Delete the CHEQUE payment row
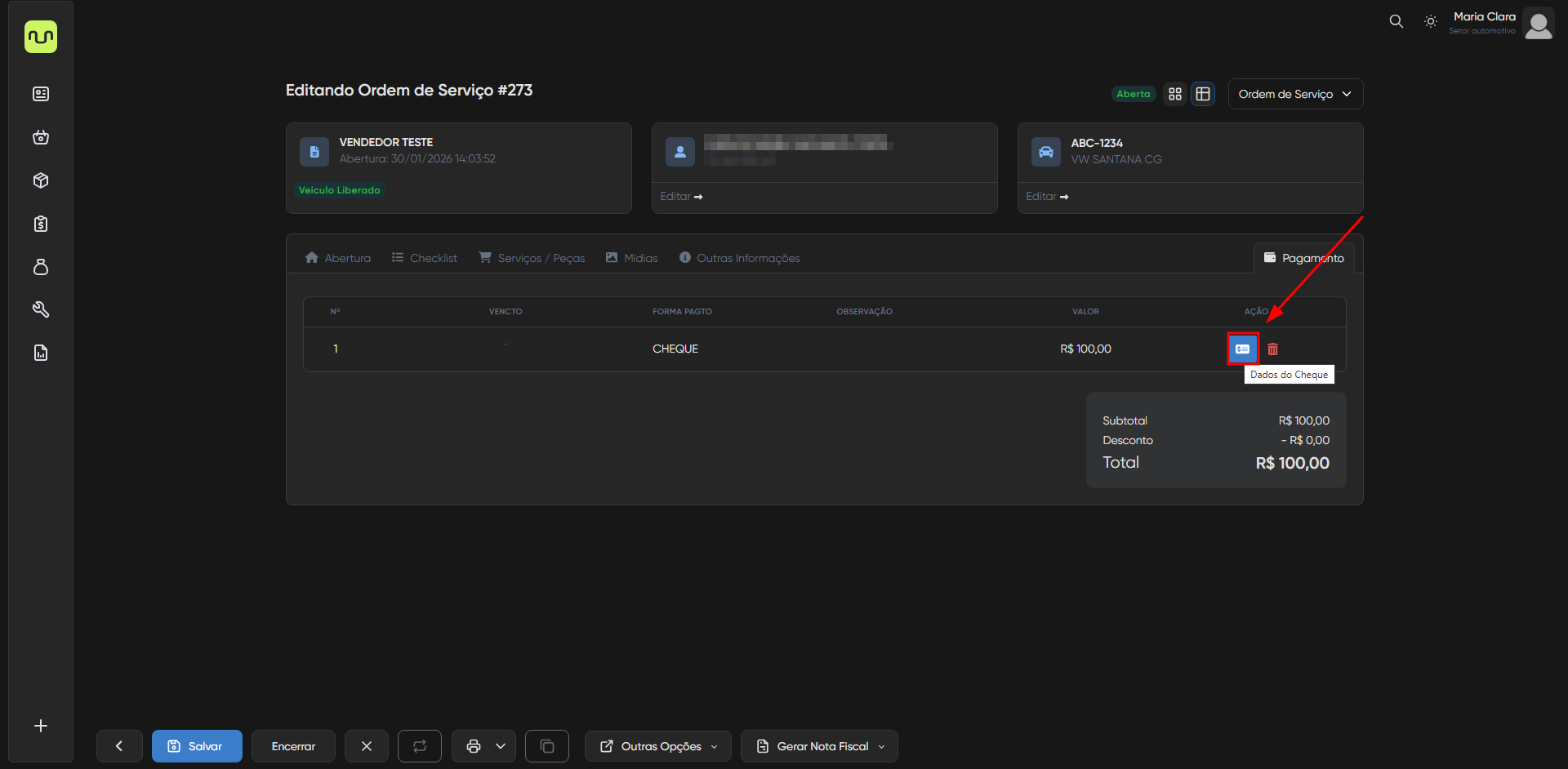Image resolution: width=1568 pixels, height=769 pixels. coord(1272,349)
